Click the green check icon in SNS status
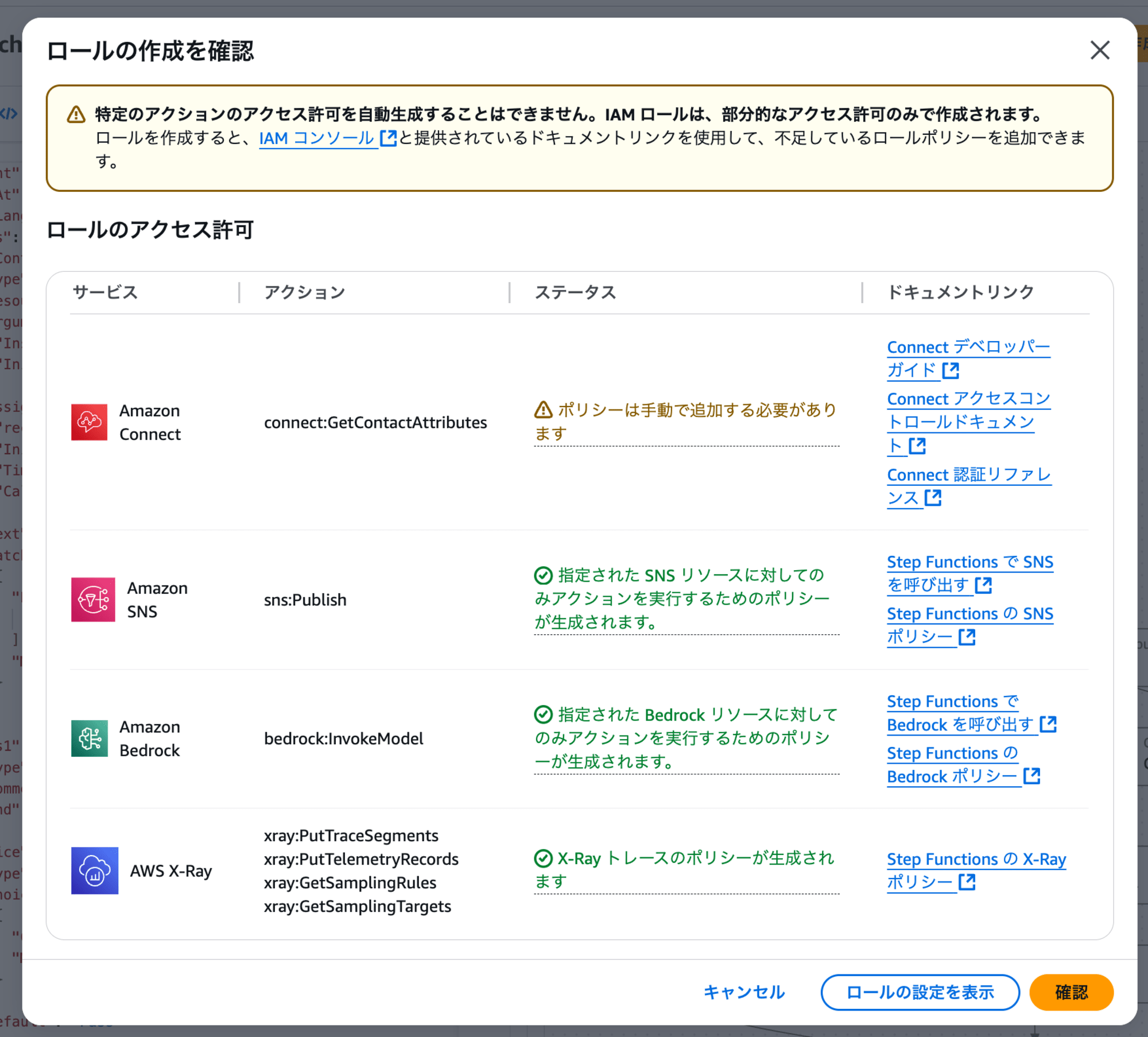Screen dimensions: 1148x1037 [x=543, y=575]
